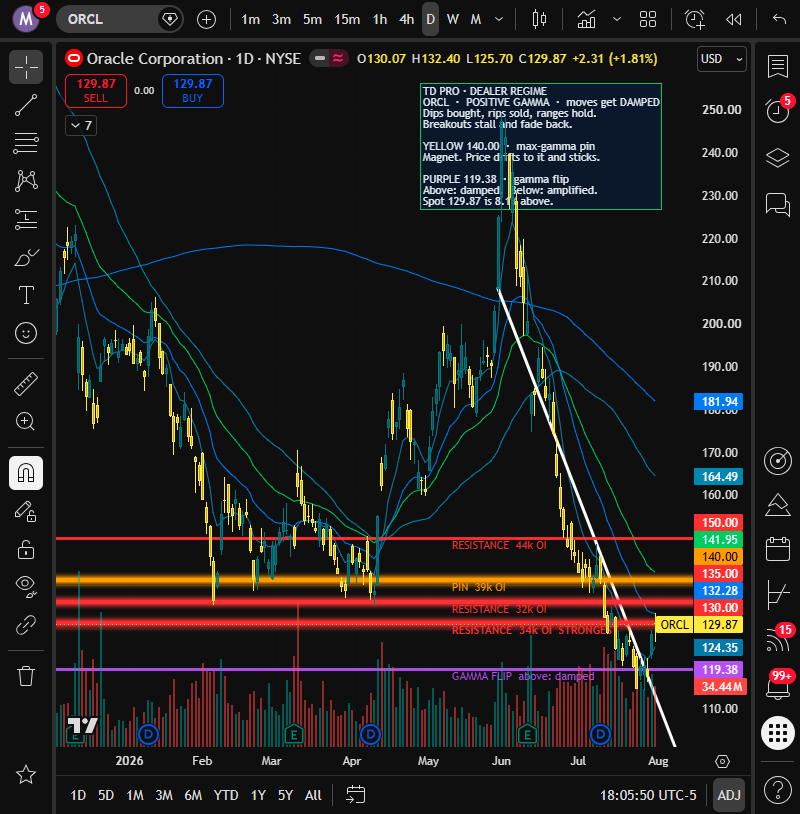Open the Indicators button
This screenshot has width=800, height=814.
click(587, 19)
